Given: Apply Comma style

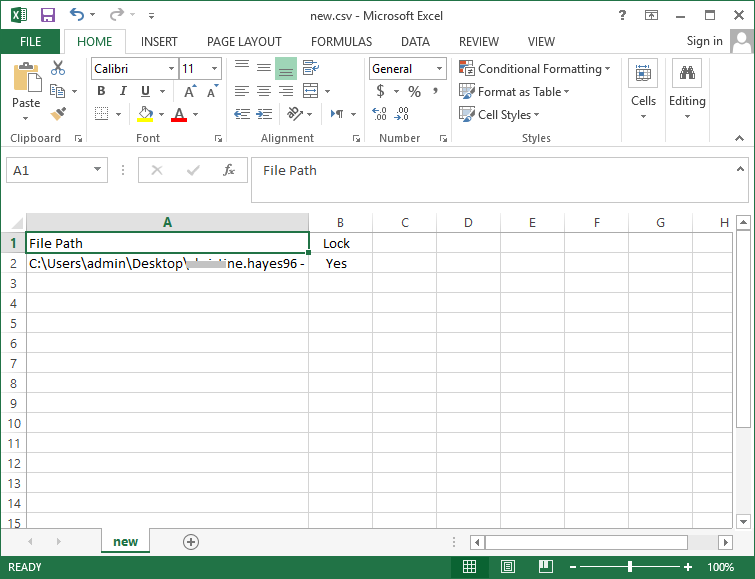Looking at the screenshot, I should tap(435, 91).
